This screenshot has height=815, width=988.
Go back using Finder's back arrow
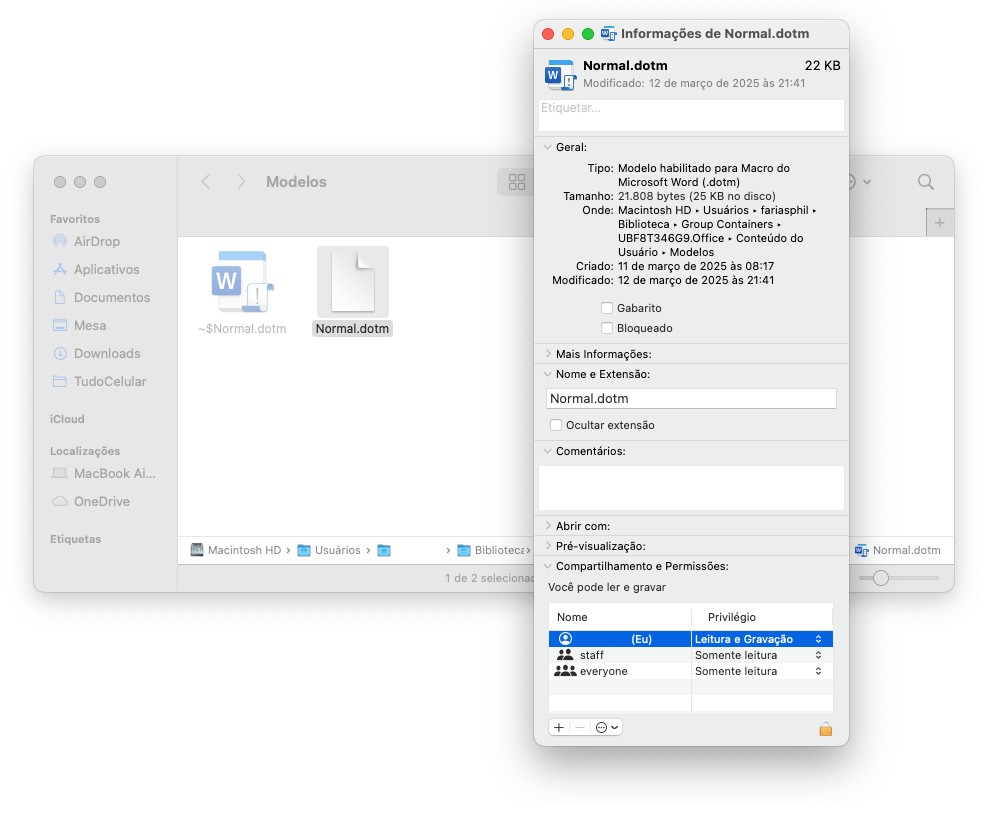pyautogui.click(x=206, y=182)
